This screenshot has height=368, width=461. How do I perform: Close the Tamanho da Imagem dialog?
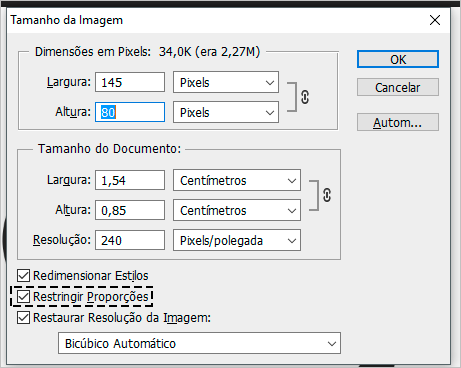435,20
